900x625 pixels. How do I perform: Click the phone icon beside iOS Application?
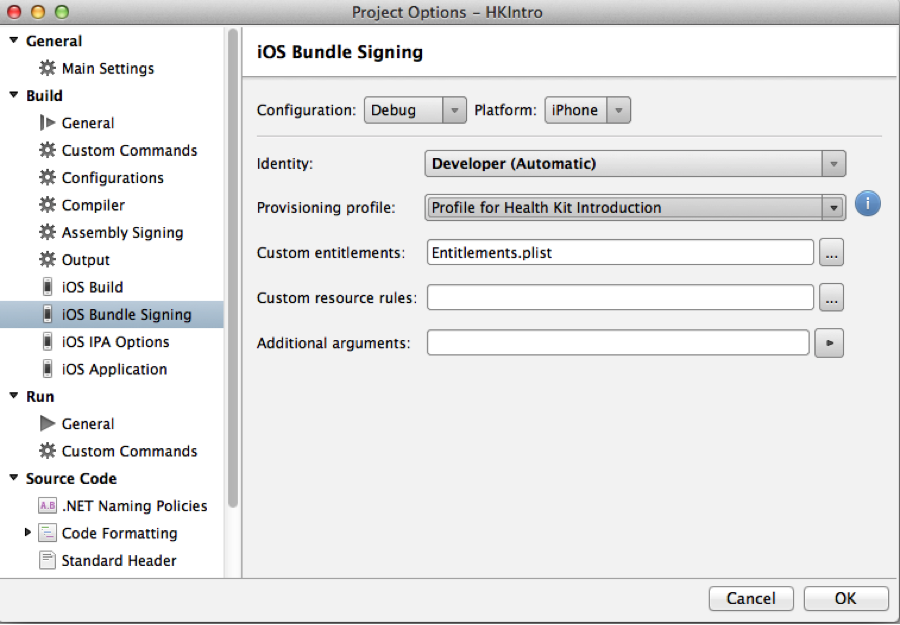48,369
